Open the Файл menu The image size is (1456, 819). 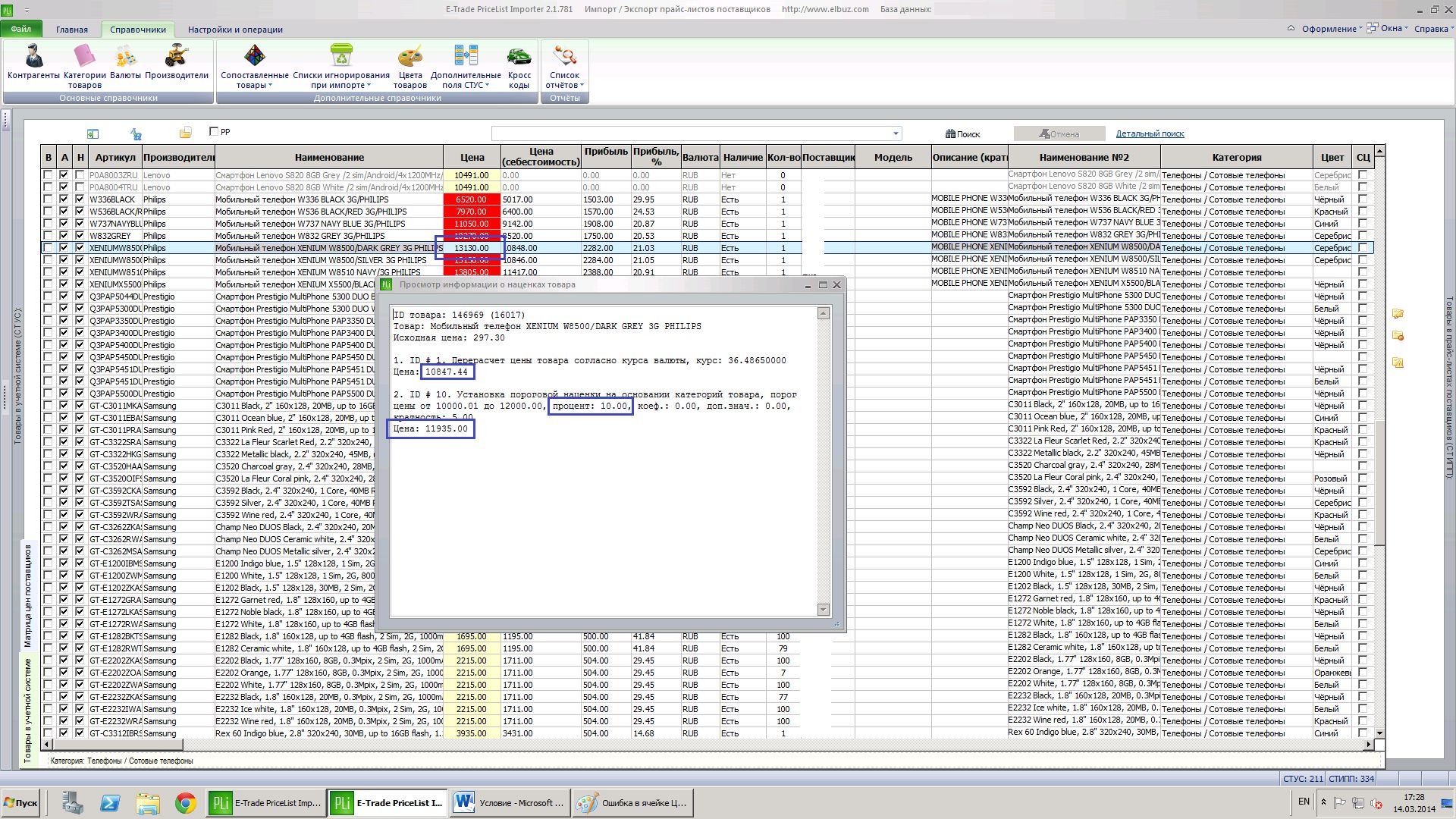point(21,29)
